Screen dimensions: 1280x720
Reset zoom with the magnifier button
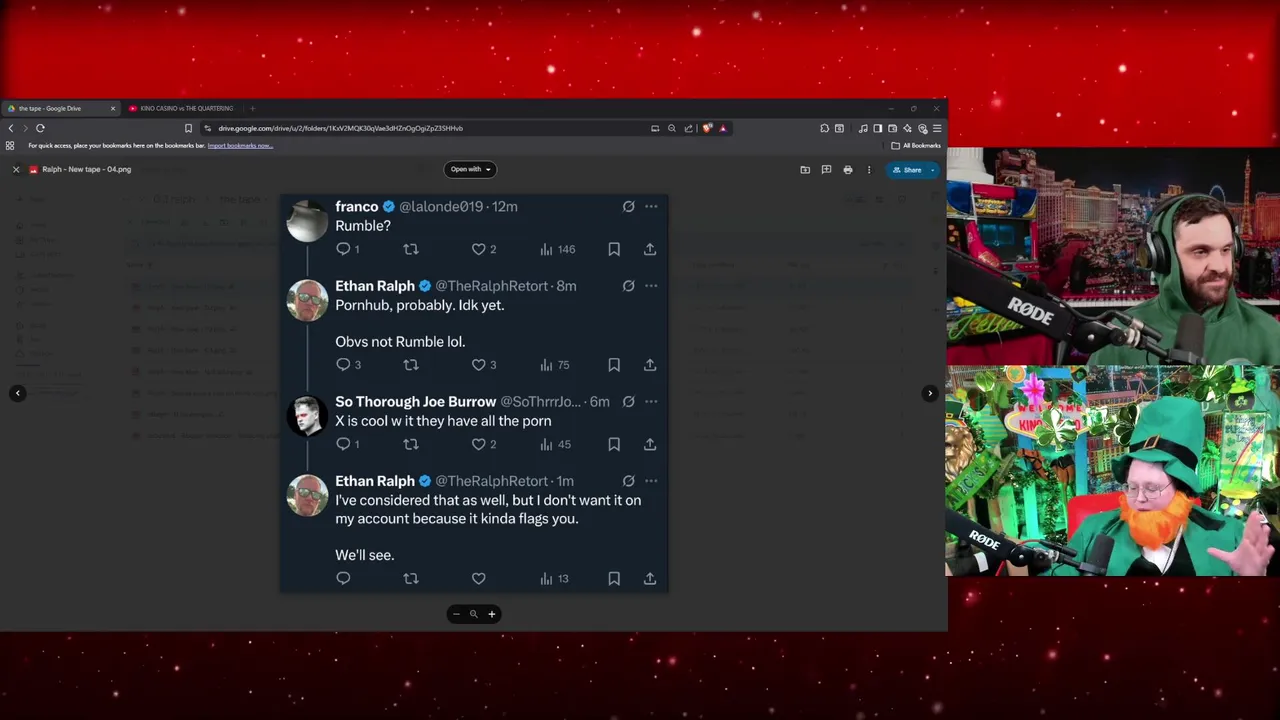point(474,614)
